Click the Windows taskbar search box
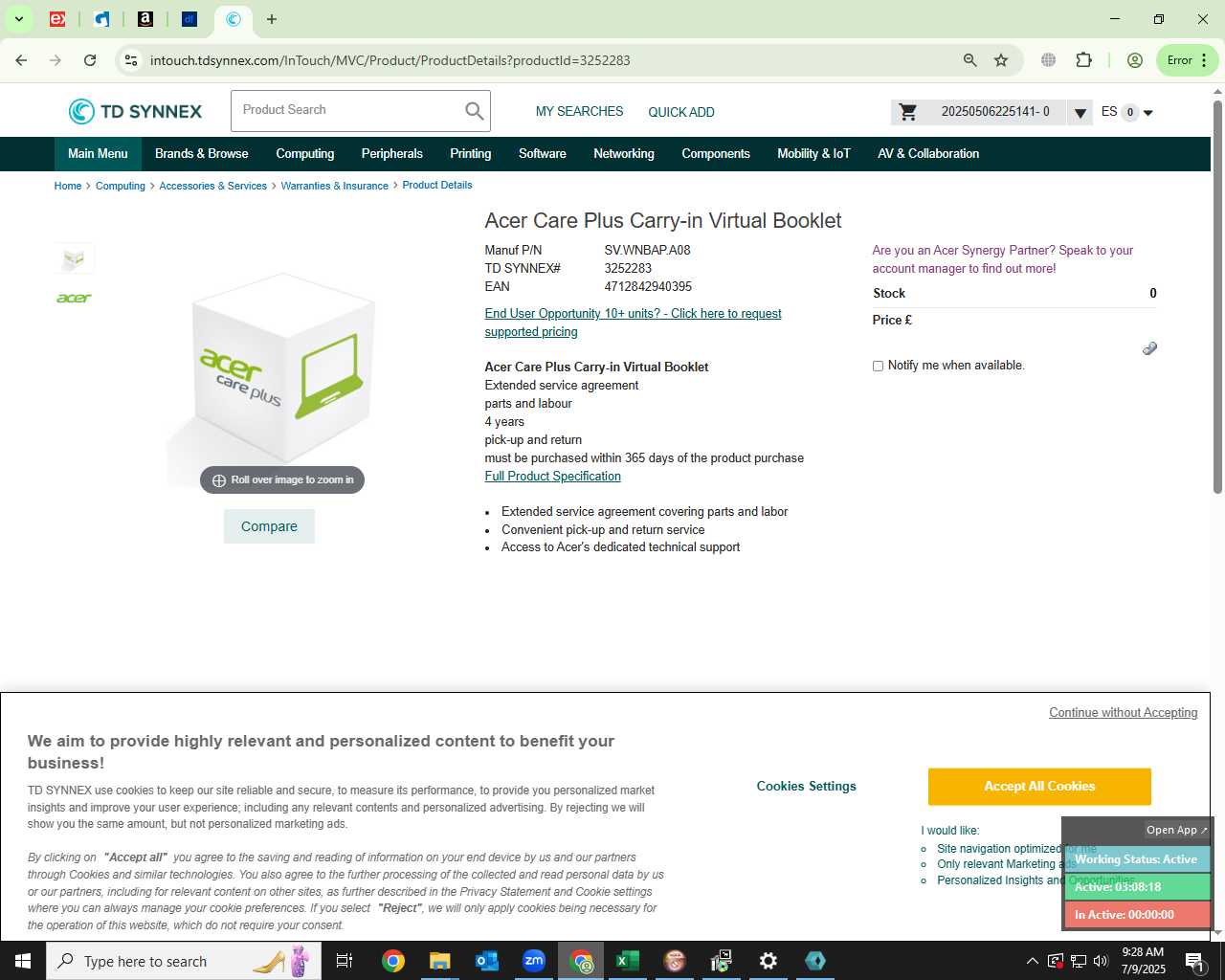The width and height of the screenshot is (1225, 980). click(x=186, y=961)
